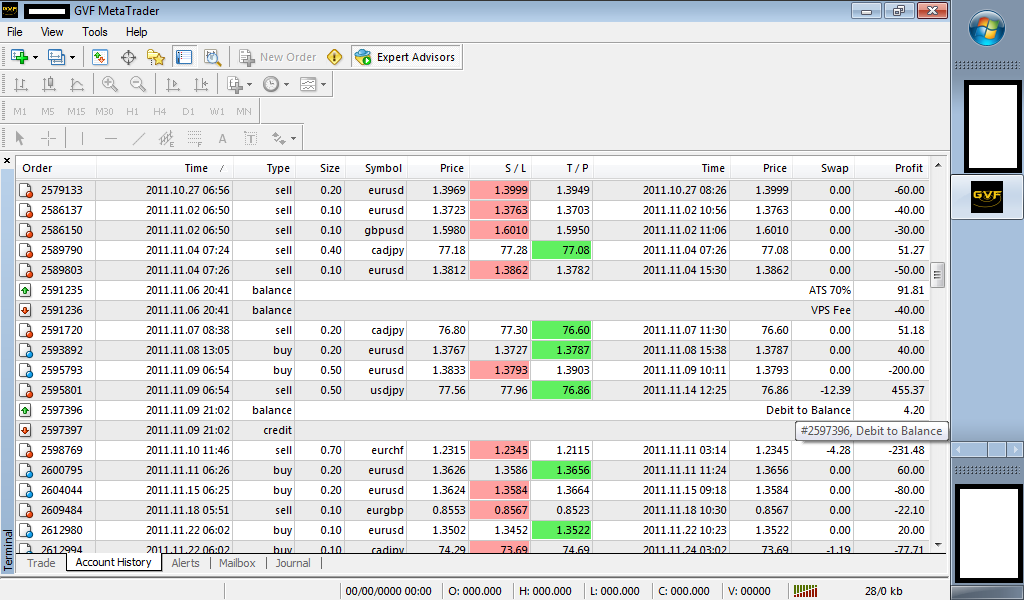
Task: Toggle the Terminal panel toolbar button
Action: pos(184,57)
